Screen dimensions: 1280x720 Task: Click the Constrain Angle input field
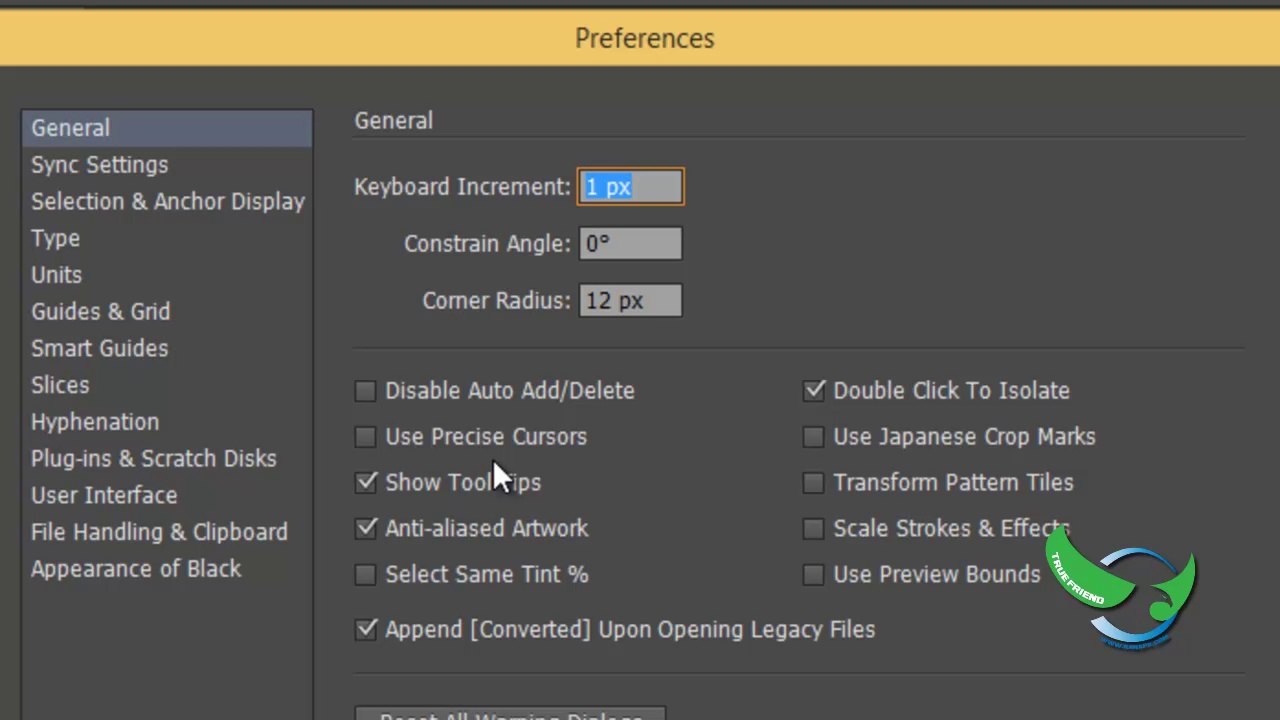pos(631,244)
